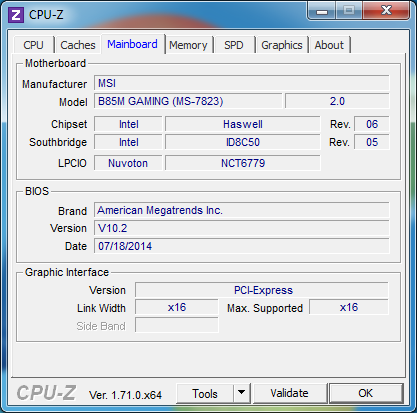Open the Graphics tab

coord(282,45)
